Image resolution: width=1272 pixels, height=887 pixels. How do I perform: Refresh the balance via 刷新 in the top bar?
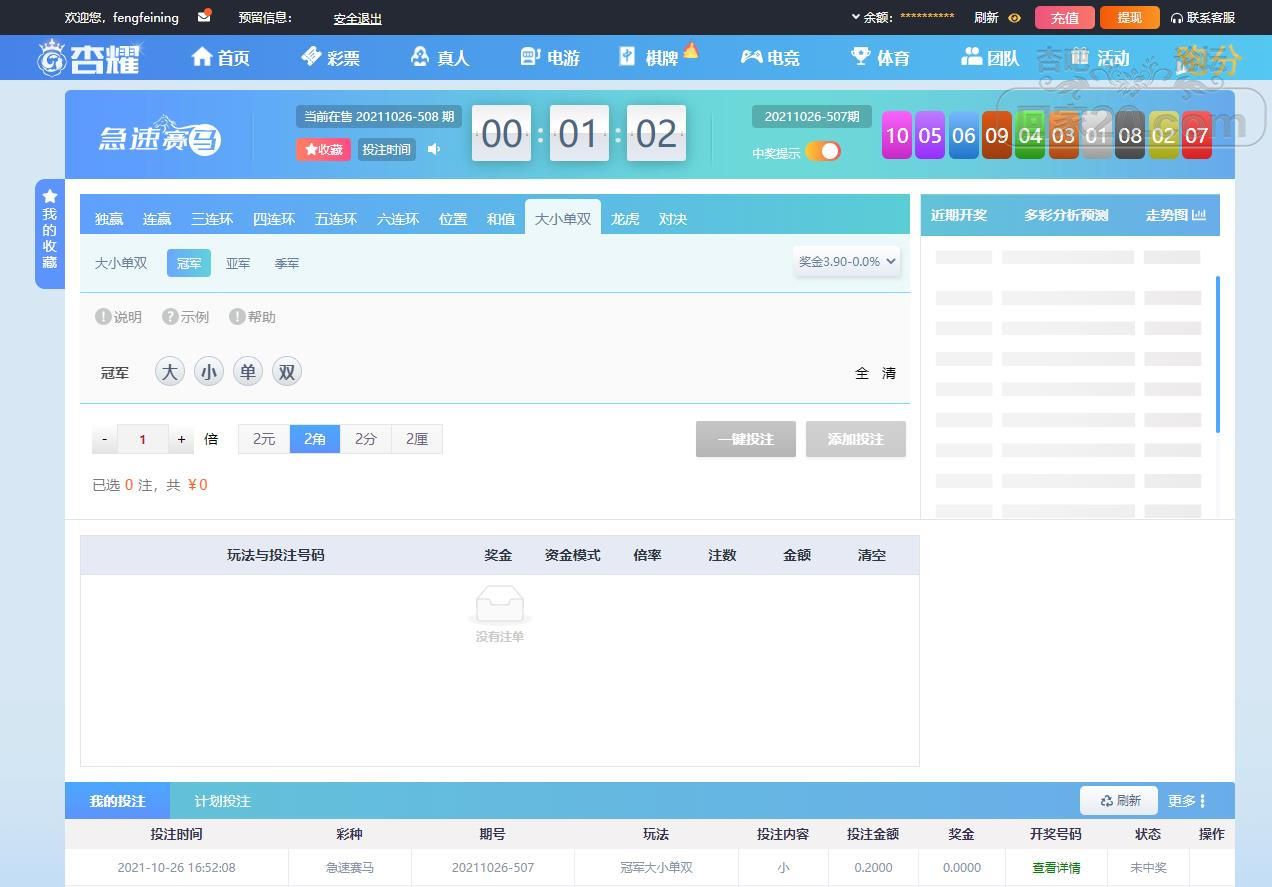[986, 18]
